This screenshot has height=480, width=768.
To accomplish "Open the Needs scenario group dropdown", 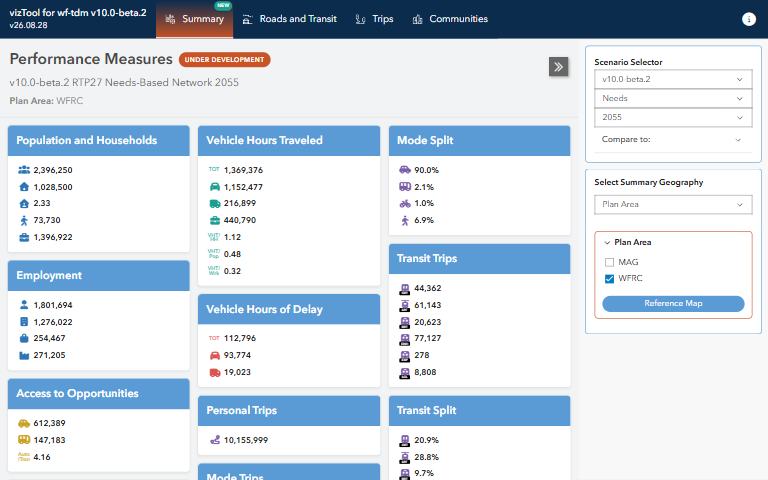I will tap(673, 98).
